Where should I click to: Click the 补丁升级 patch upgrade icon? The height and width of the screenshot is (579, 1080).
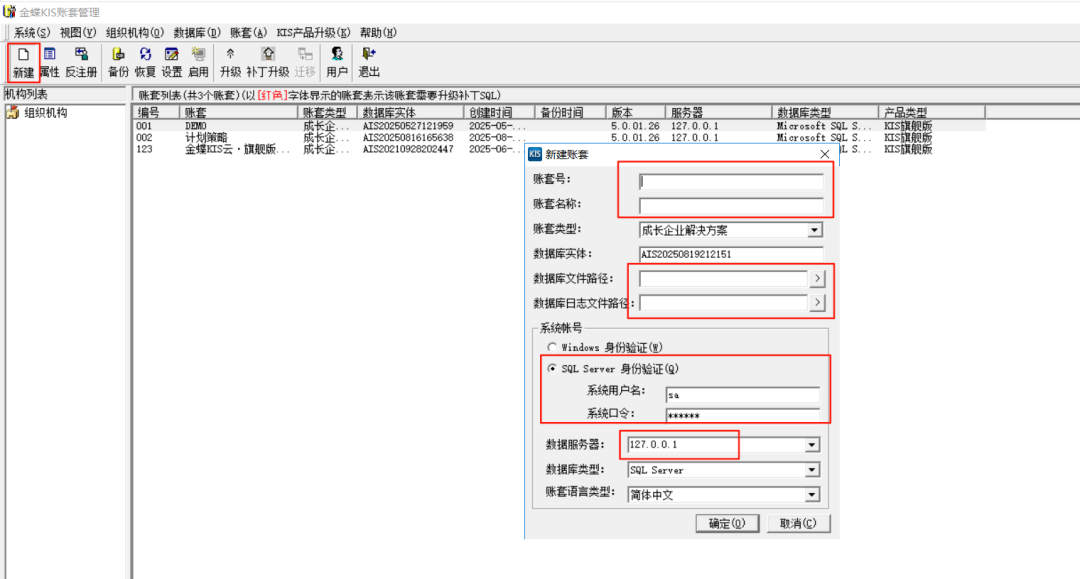click(x=268, y=62)
